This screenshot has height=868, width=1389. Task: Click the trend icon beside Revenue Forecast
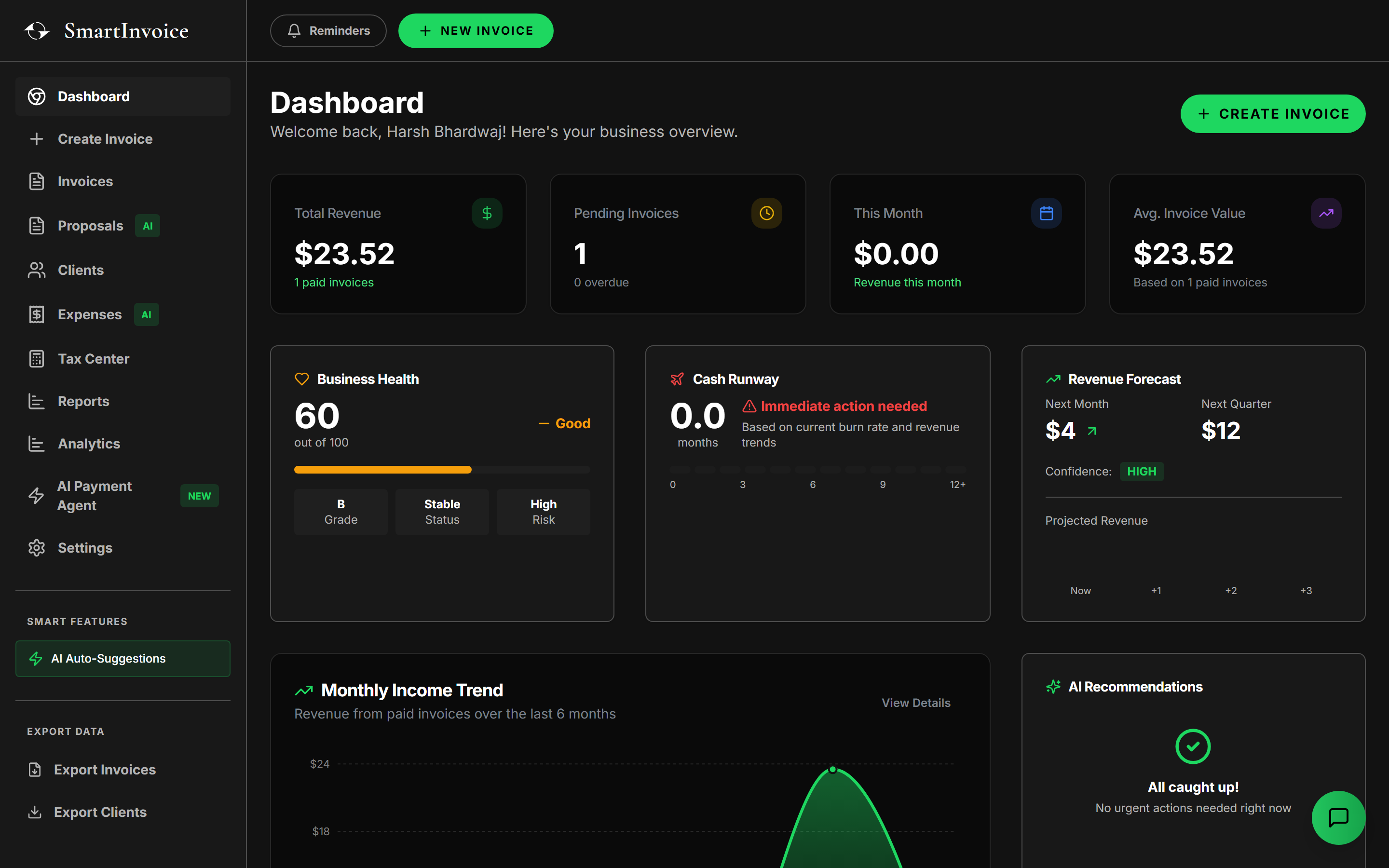(1053, 379)
